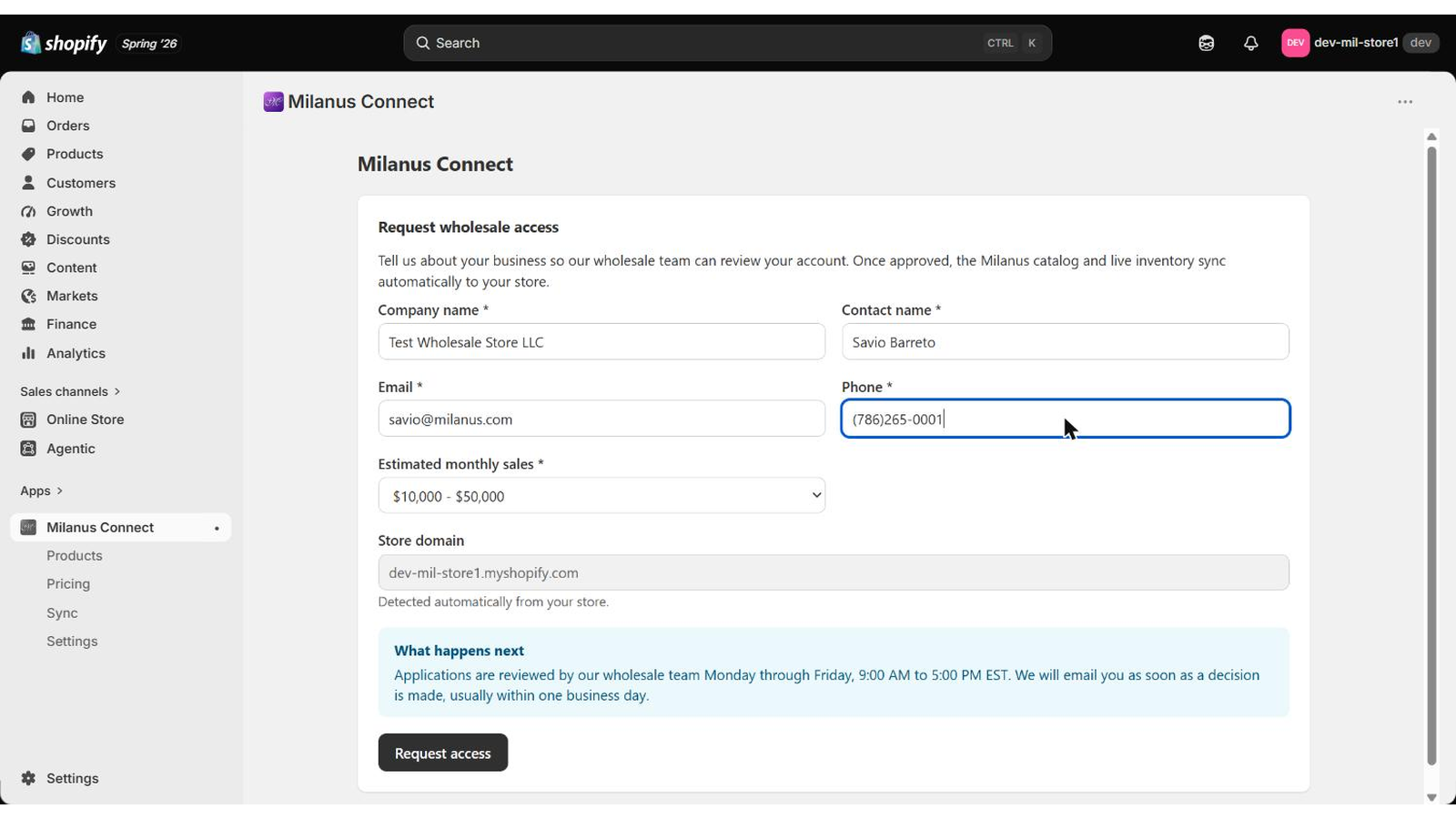Click the search magnifier icon
1456x819 pixels.
click(422, 43)
